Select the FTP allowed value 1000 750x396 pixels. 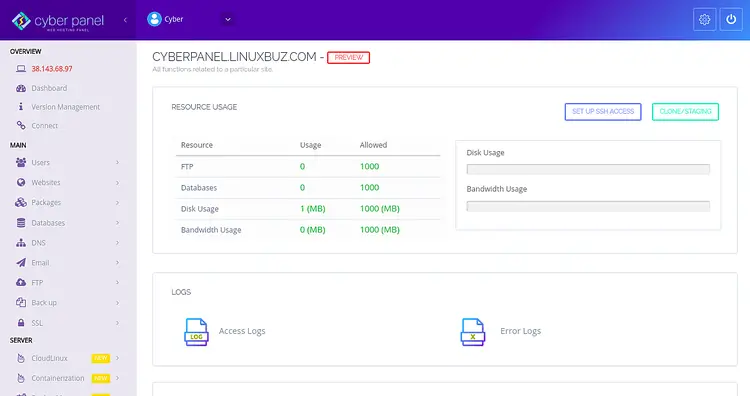(x=369, y=166)
